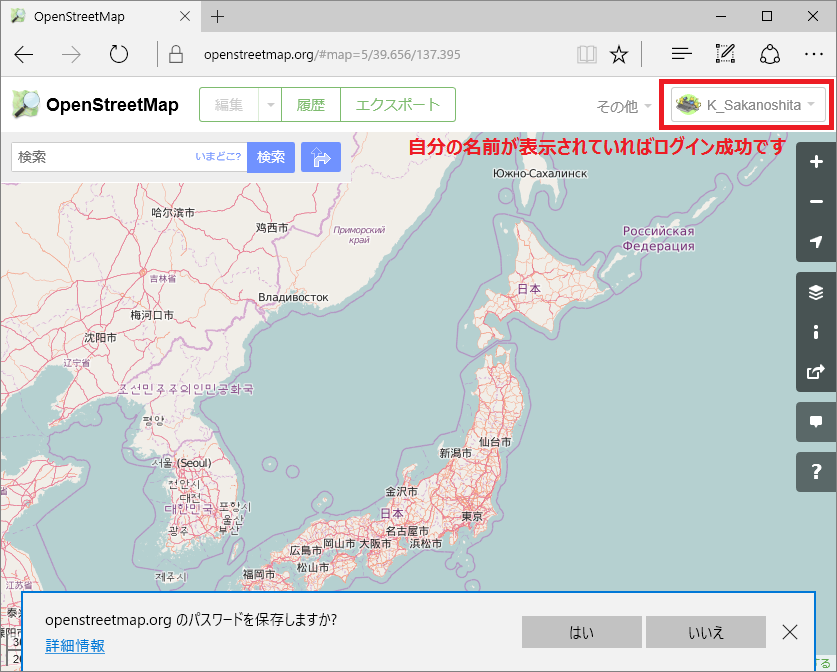837x672 pixels.
Task: Zoom in on the map with plus
Action: pos(816,162)
